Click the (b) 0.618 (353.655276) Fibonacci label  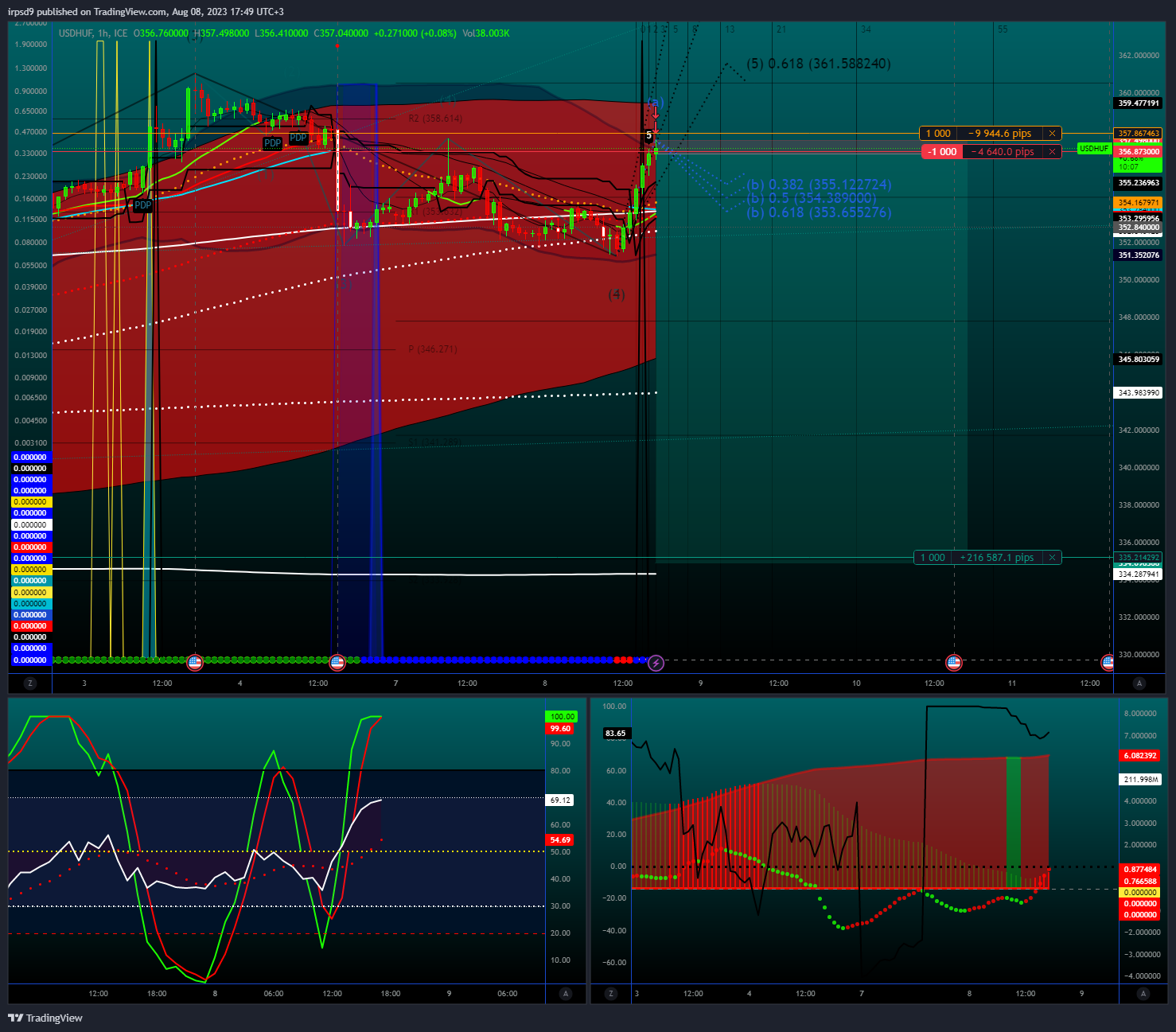[x=819, y=212]
